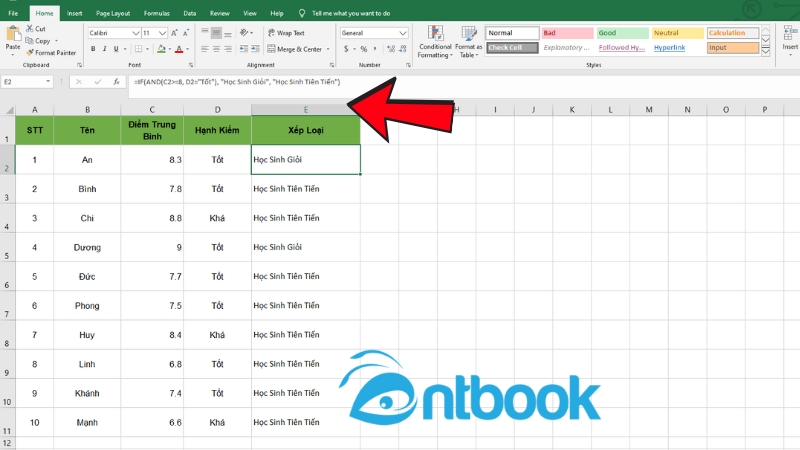800x450 pixels.
Task: Click the Name Box showing E2
Action: pos(23,82)
